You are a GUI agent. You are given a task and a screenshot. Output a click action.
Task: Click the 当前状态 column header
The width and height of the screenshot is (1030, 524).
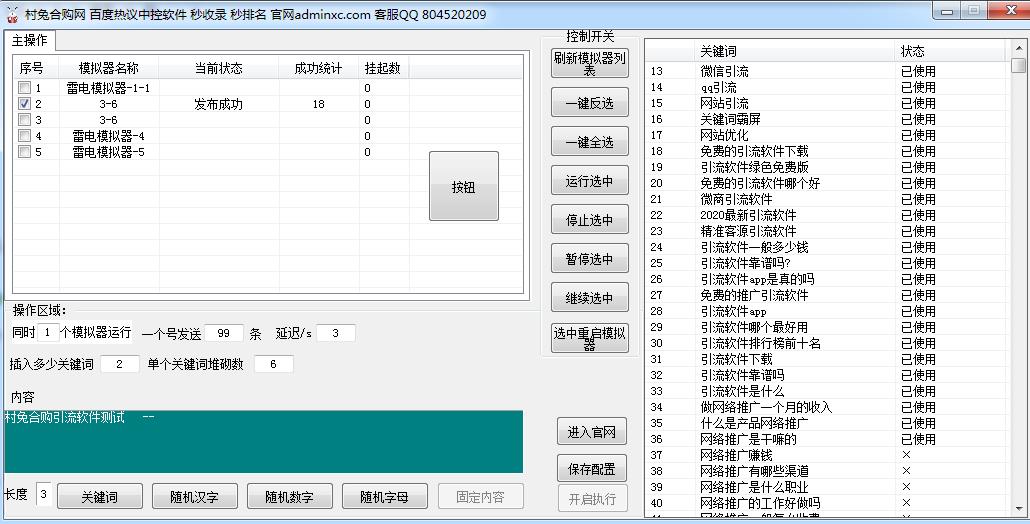219,68
